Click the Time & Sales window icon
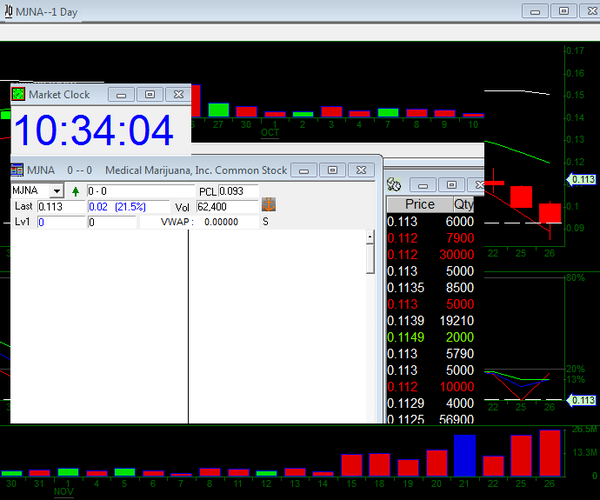The height and width of the screenshot is (500, 600). [x=394, y=185]
